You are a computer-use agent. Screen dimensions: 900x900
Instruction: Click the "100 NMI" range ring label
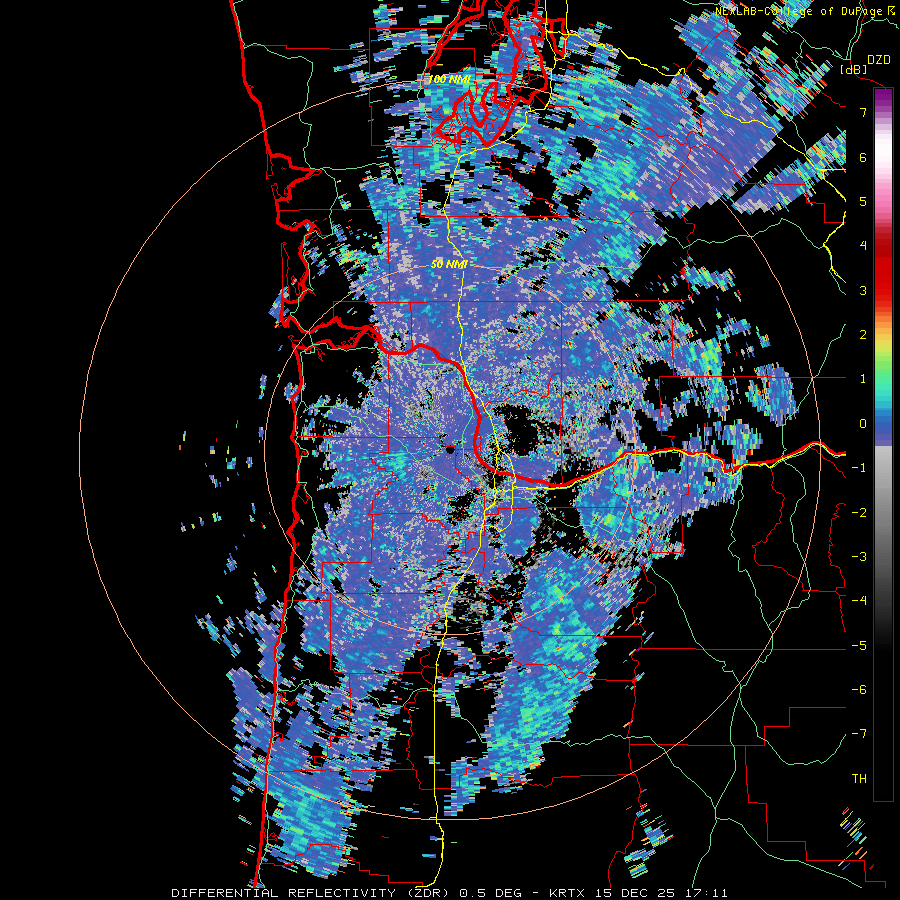tap(449, 79)
